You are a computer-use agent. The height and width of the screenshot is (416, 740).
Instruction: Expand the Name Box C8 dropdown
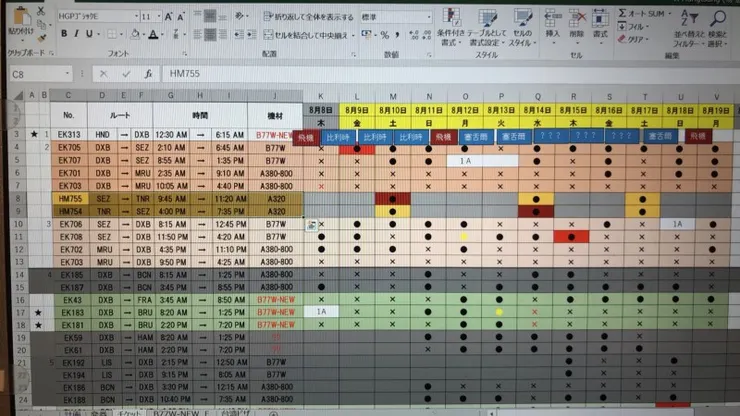click(67, 74)
